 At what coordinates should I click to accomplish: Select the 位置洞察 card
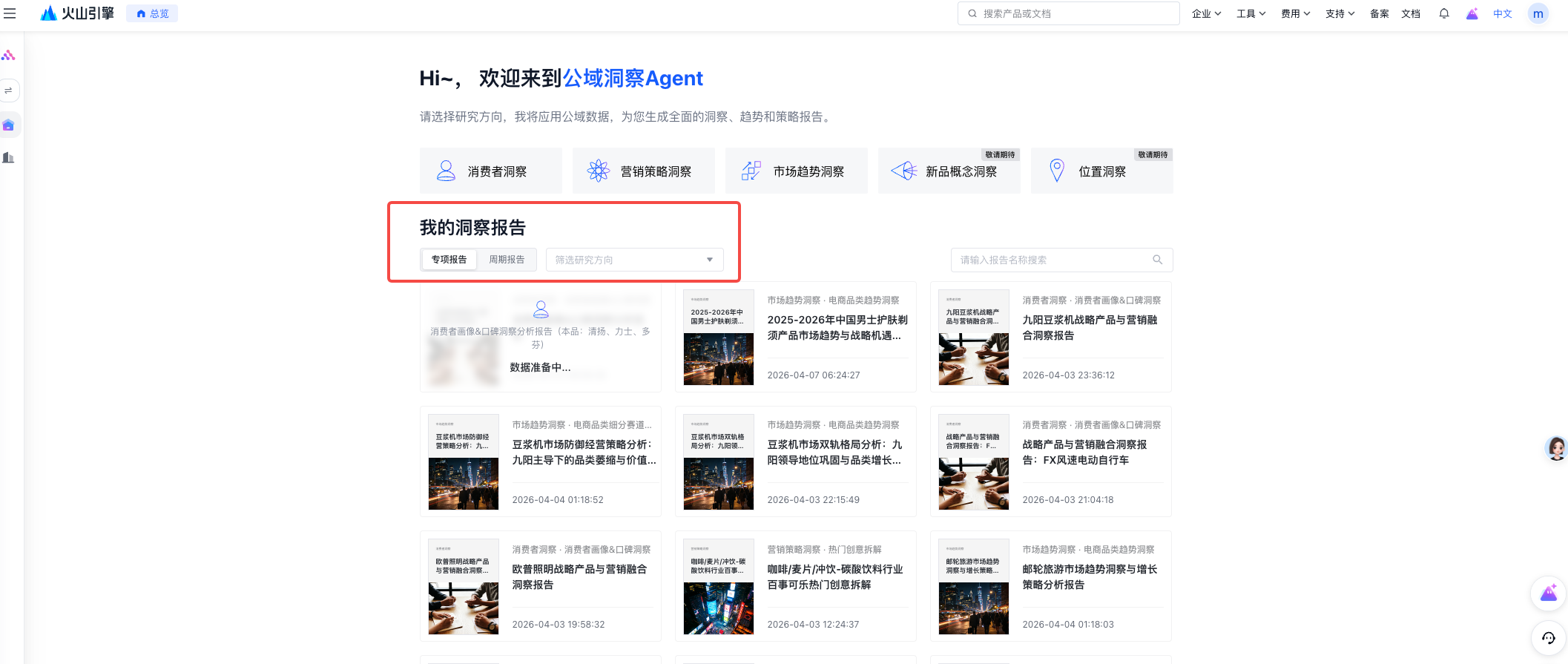pyautogui.click(x=1102, y=171)
